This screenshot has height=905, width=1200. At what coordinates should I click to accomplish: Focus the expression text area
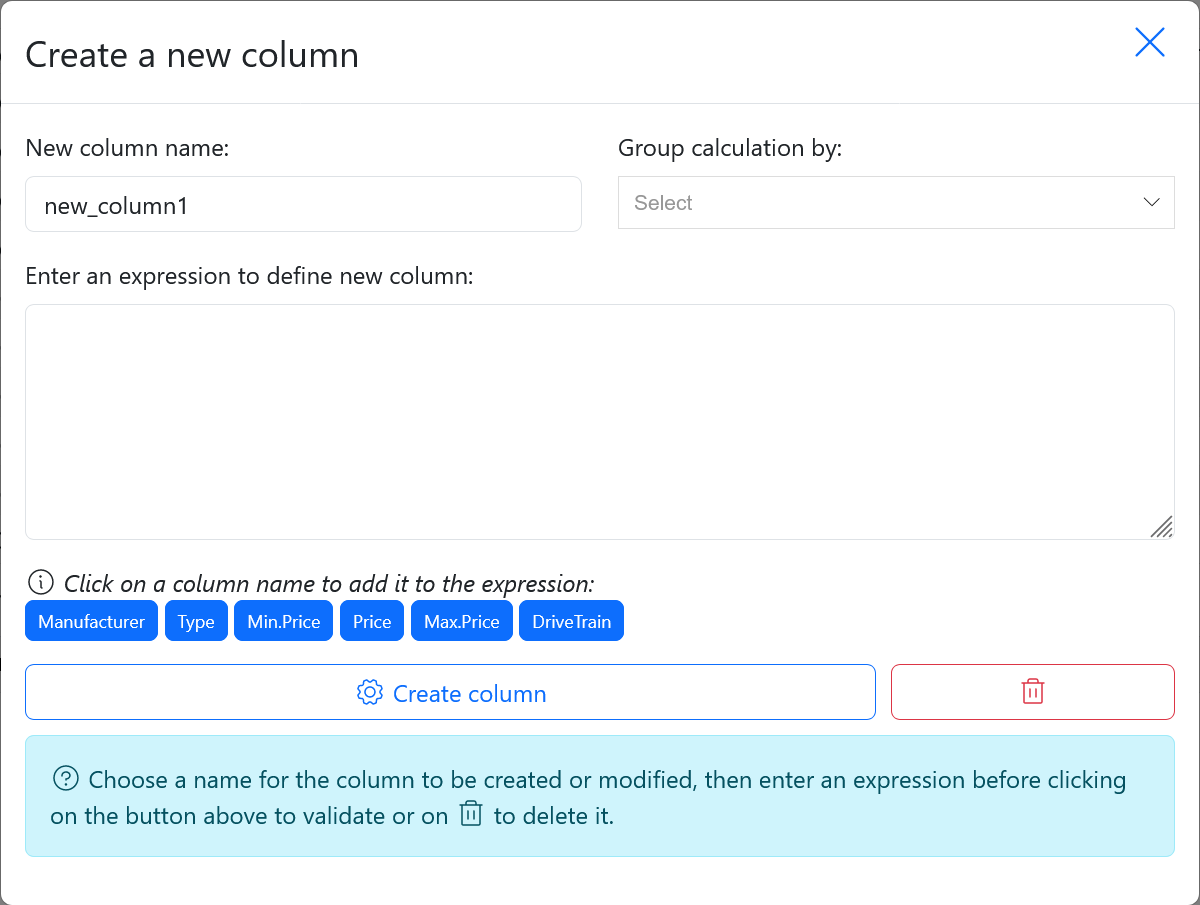(x=599, y=421)
